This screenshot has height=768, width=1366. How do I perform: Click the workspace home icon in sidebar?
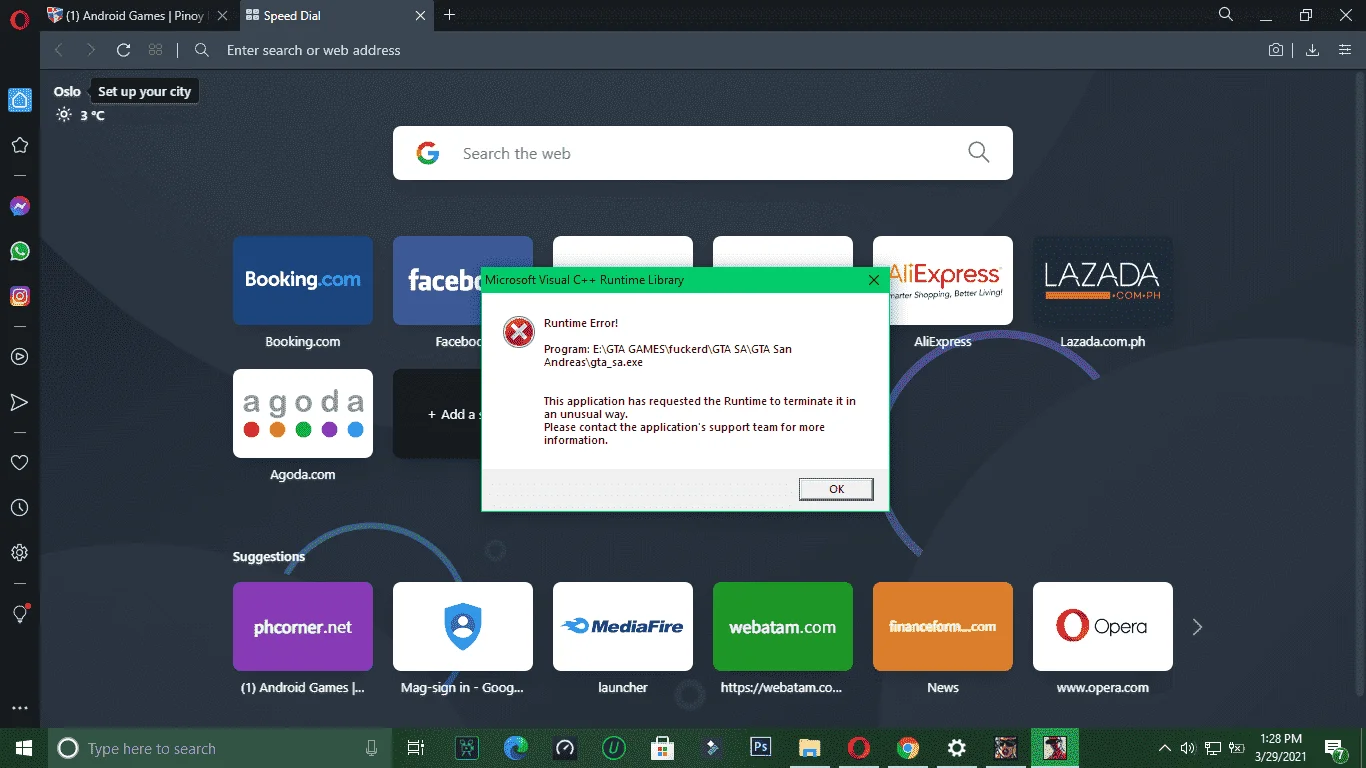[19, 100]
